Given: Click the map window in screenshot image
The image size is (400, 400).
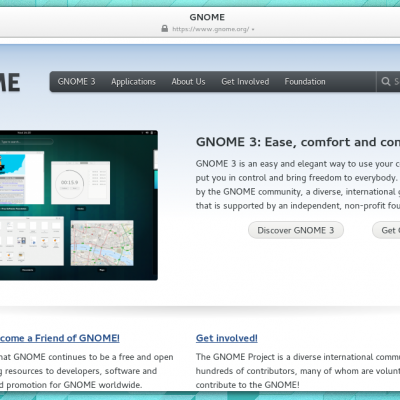Looking at the screenshot, I should (x=102, y=243).
